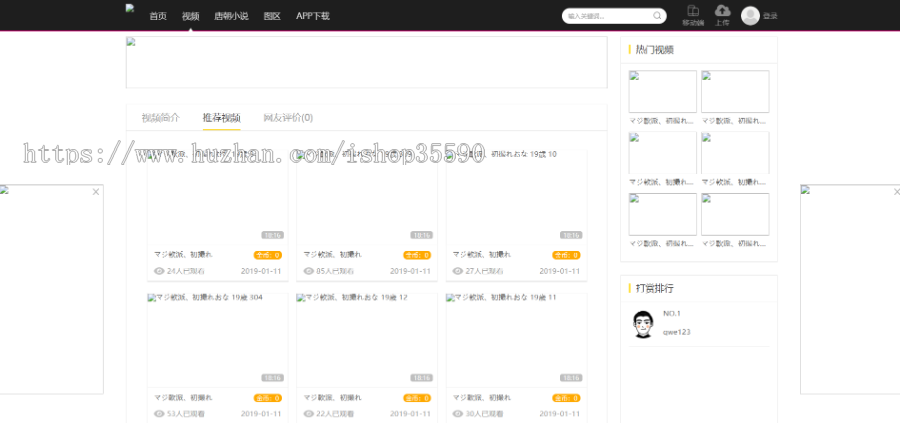Open 唐朝小说 from the navigation bar
Viewport: 900px width, 423px height.
point(231,16)
